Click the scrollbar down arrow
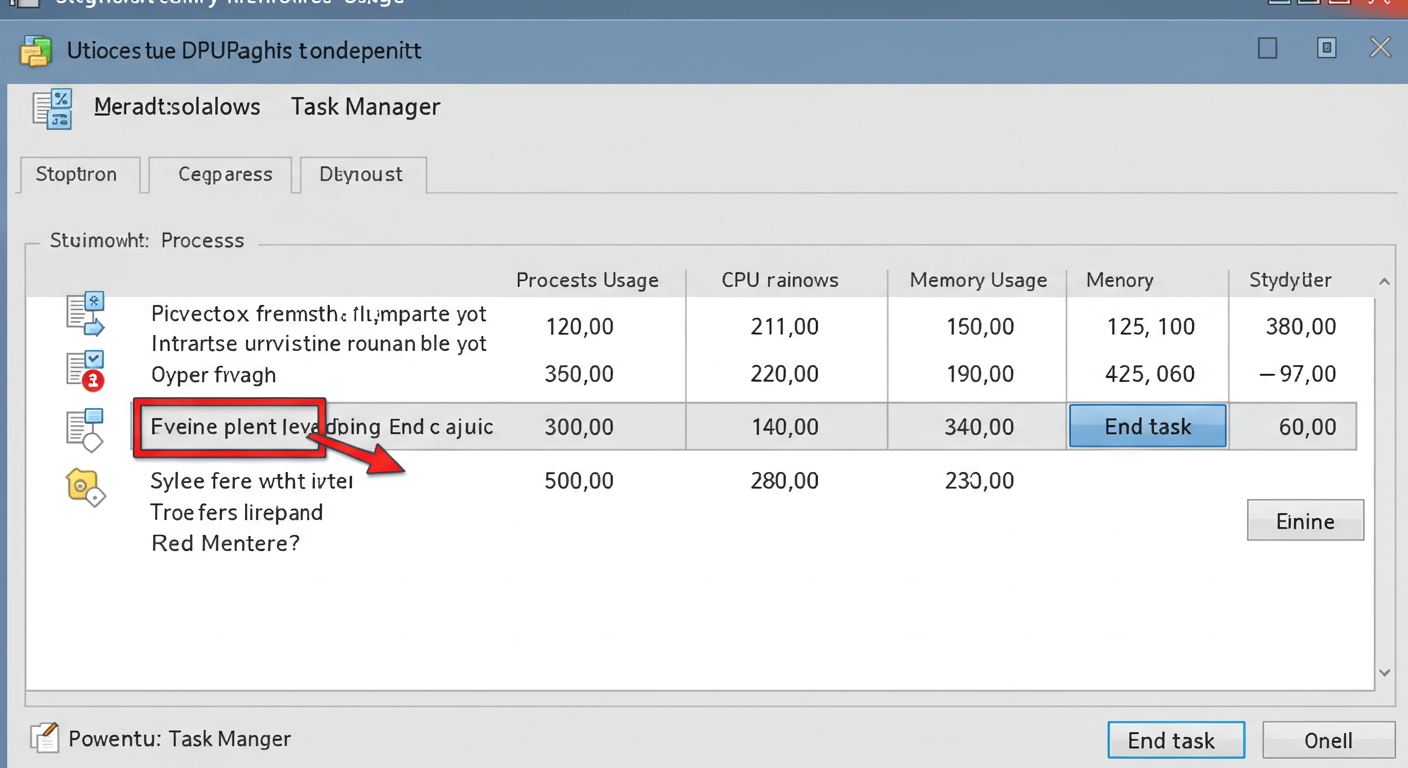The height and width of the screenshot is (768, 1408). [x=1384, y=672]
